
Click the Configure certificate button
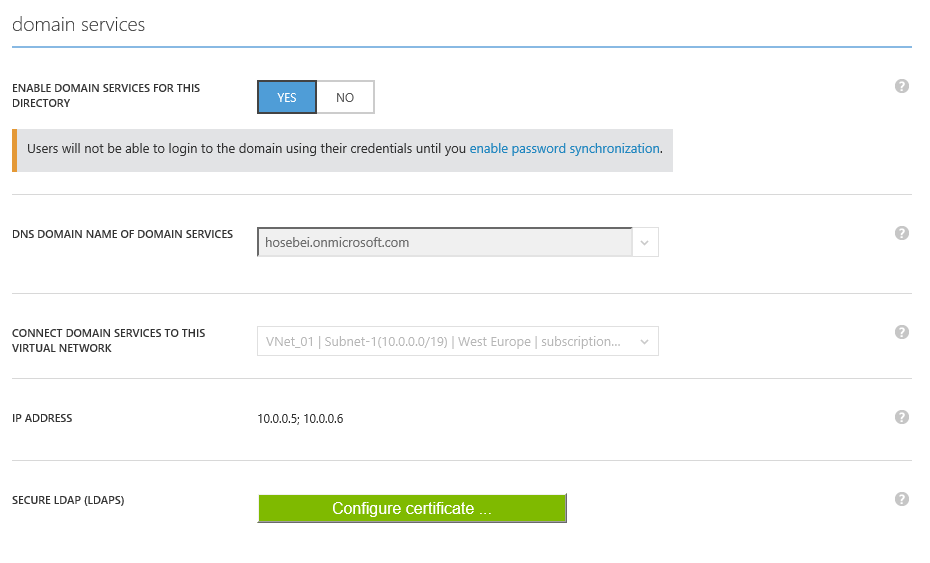coord(412,508)
